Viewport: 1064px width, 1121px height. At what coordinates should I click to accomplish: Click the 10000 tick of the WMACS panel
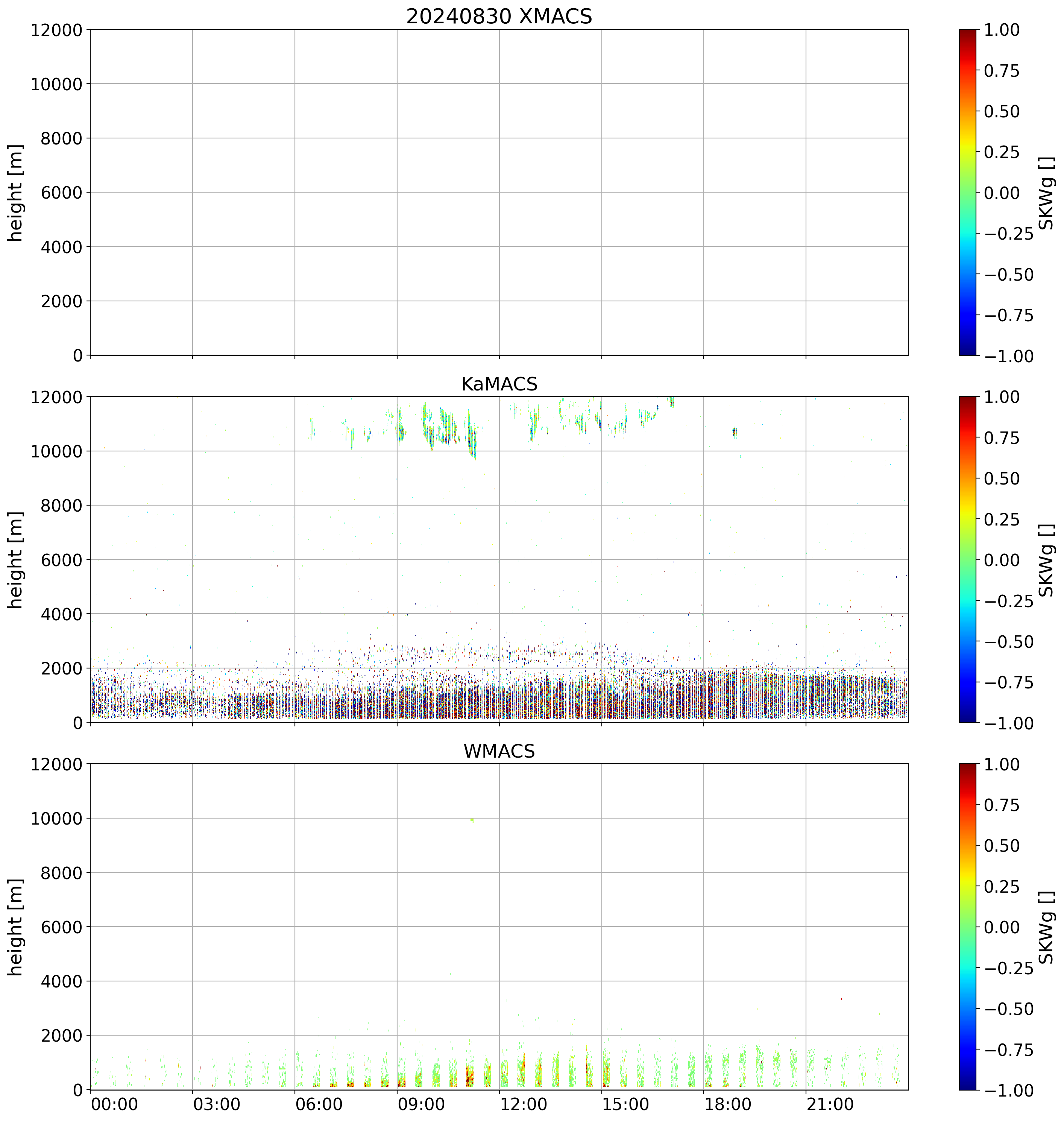point(56,819)
